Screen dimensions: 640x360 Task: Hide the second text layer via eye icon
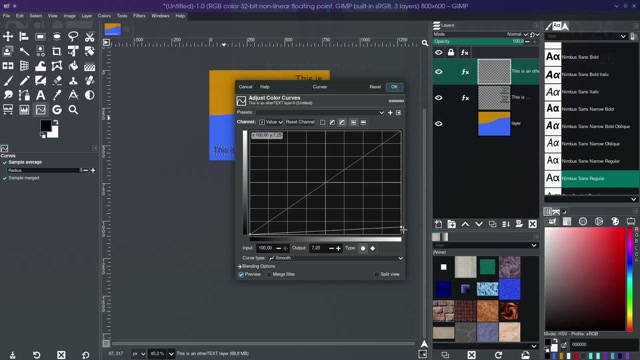439,98
